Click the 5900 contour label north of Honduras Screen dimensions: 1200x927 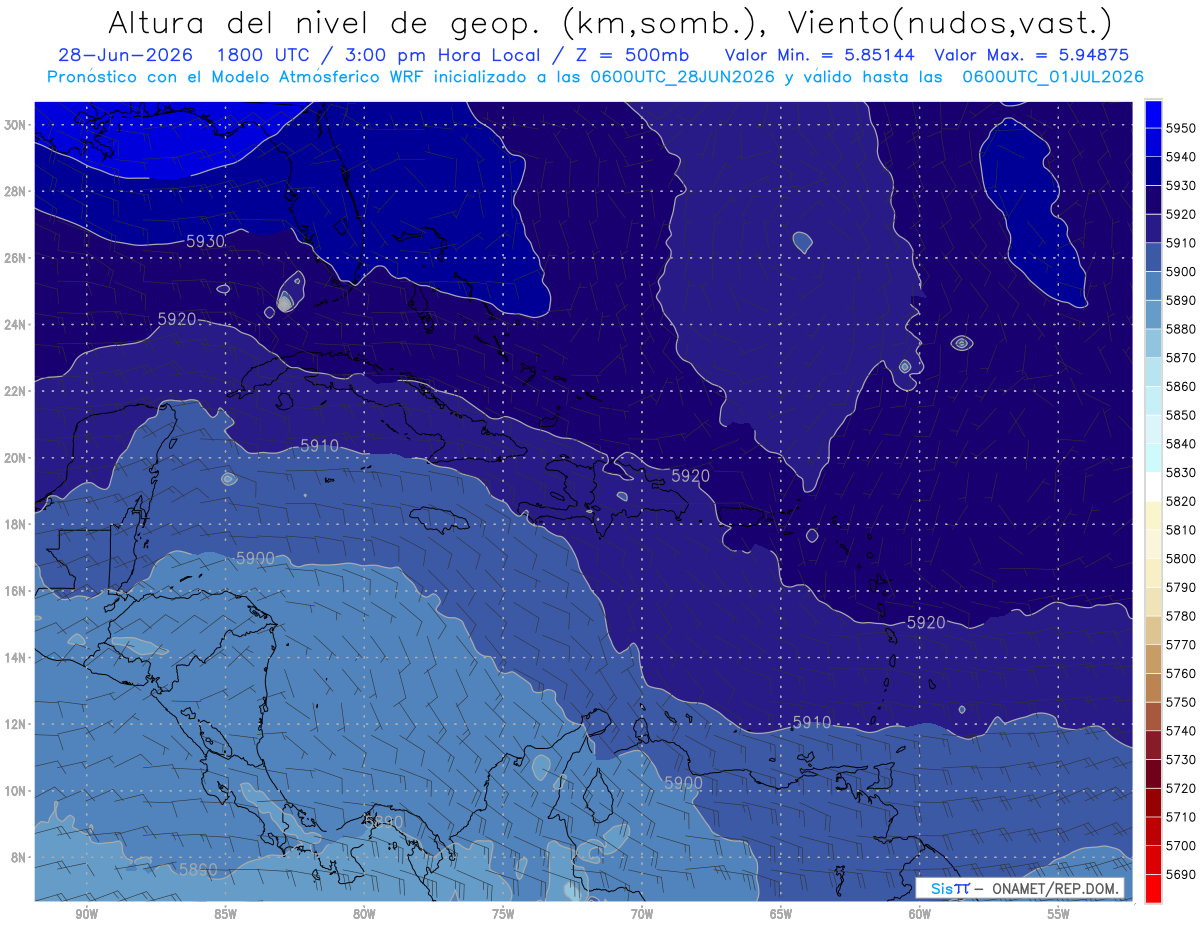coord(256,558)
